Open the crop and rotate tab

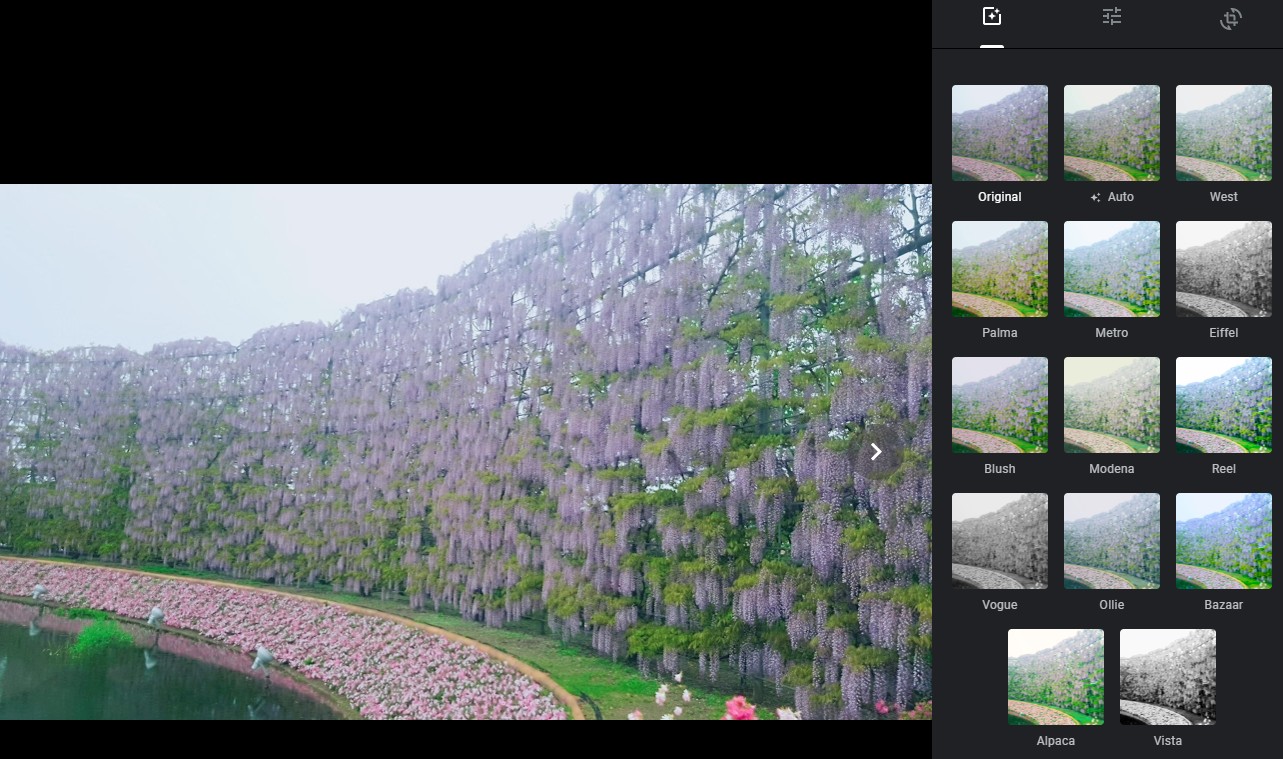[x=1230, y=19]
